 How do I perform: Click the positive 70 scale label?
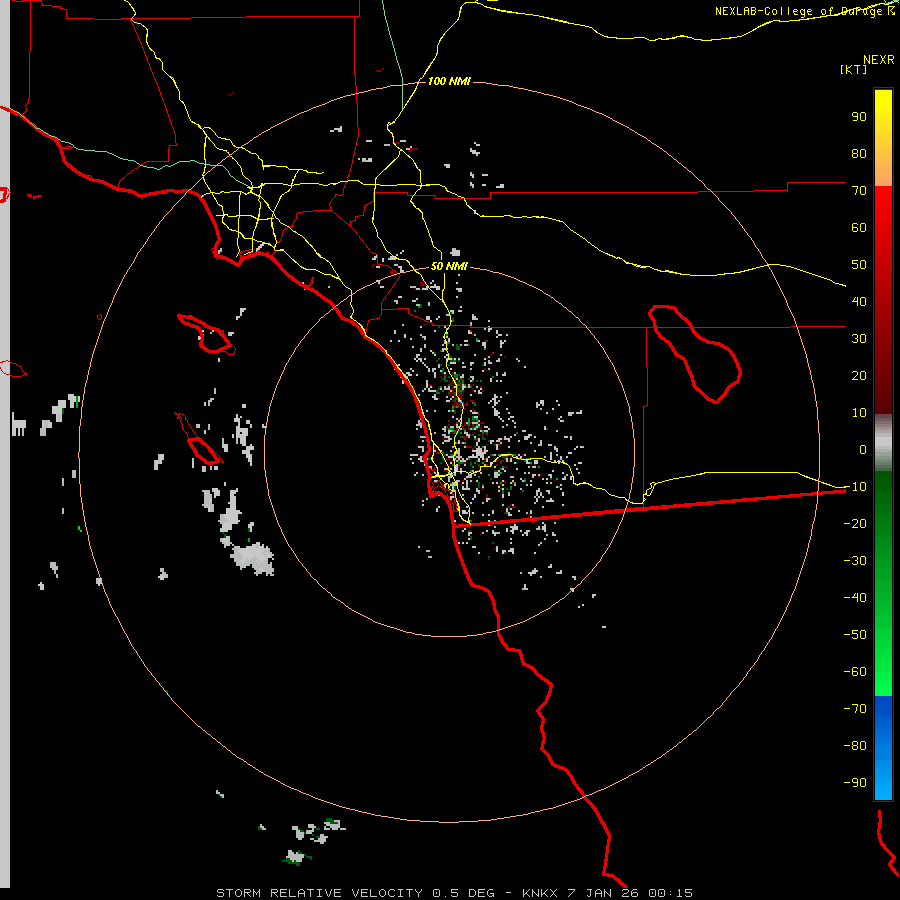coord(859,191)
